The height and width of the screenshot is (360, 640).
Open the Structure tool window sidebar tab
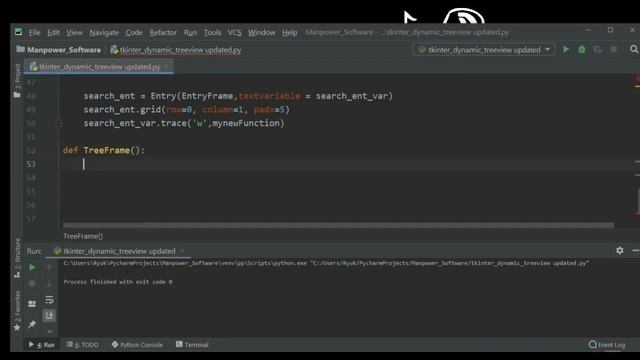[x=17, y=258]
